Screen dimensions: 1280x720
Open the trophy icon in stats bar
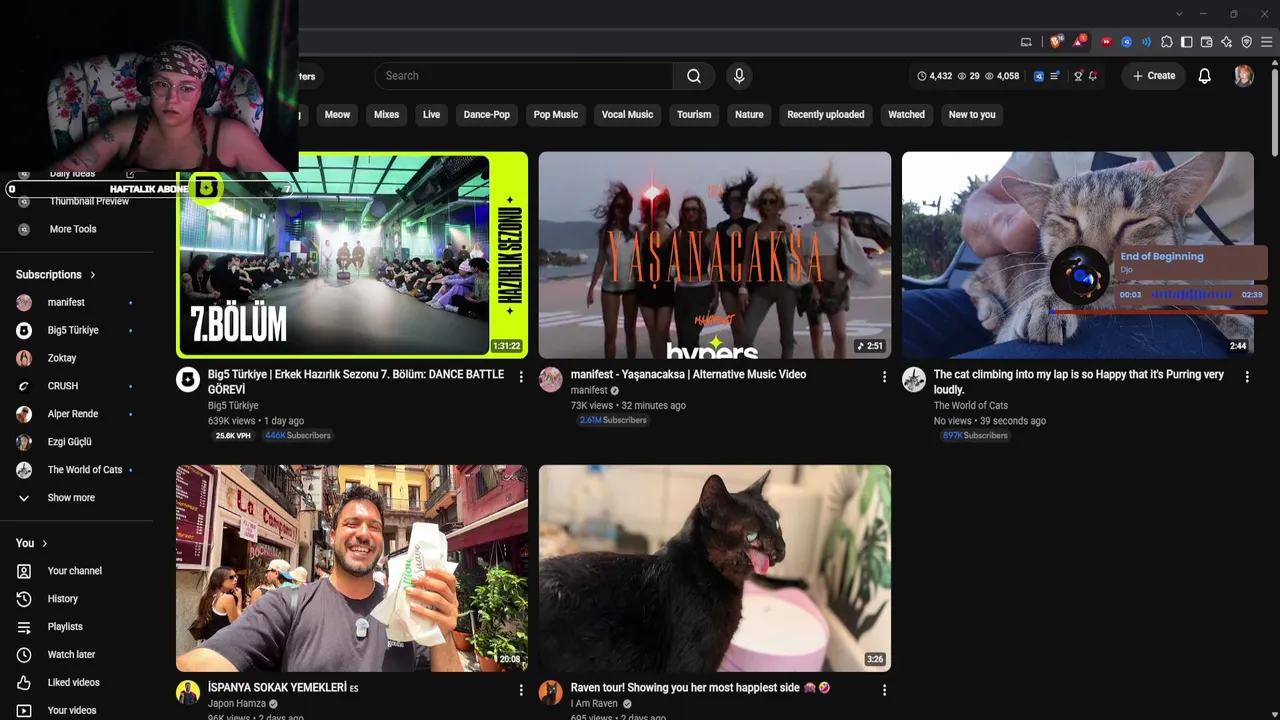[1078, 76]
